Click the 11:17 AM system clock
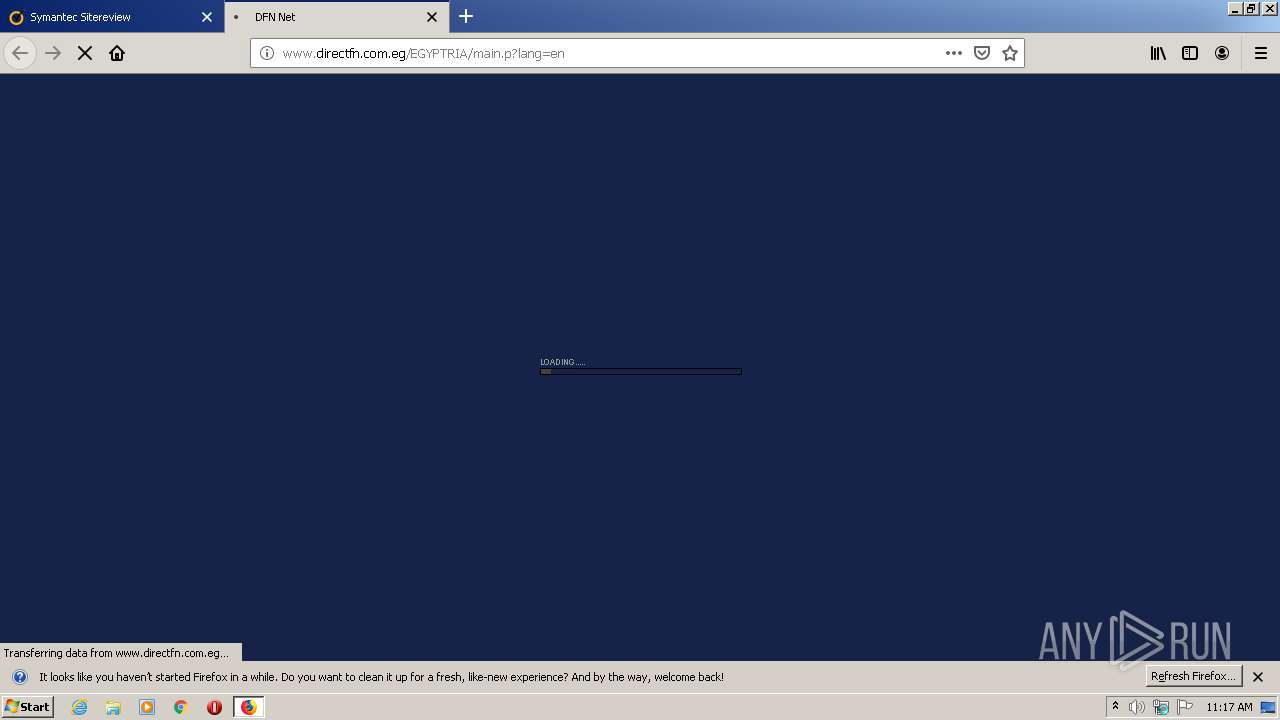Image resolution: width=1280 pixels, height=720 pixels. point(1229,707)
